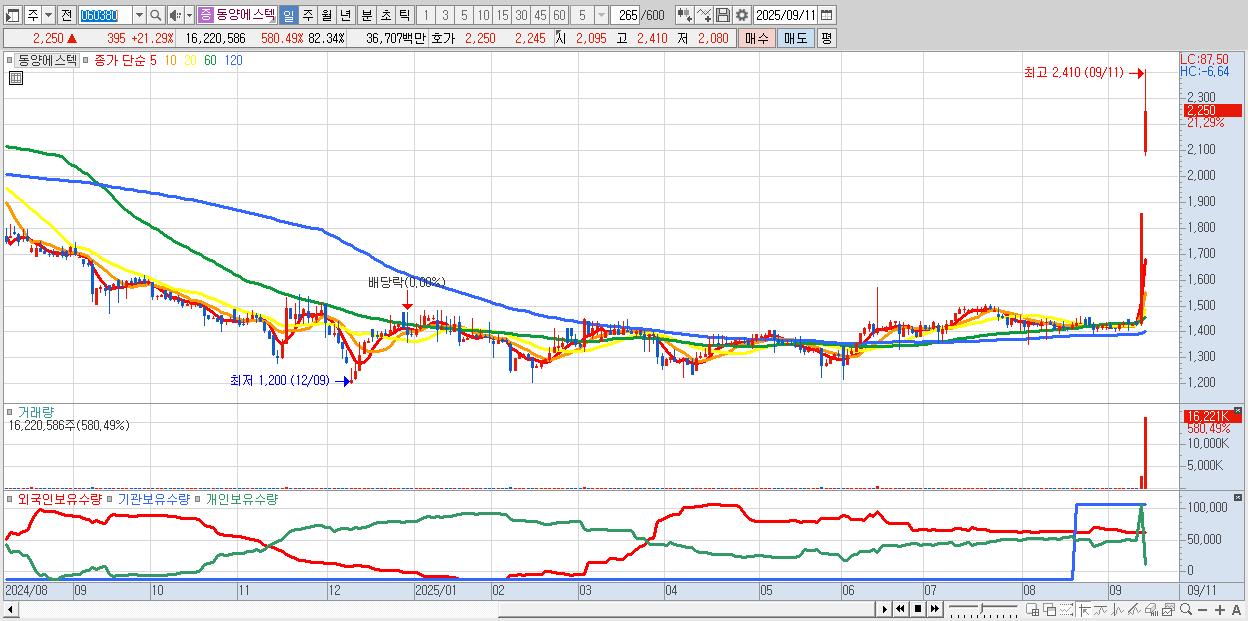Screen dimensions: 1248x621
Task: Toggle the 전 button in toolbar
Action: 66,15
